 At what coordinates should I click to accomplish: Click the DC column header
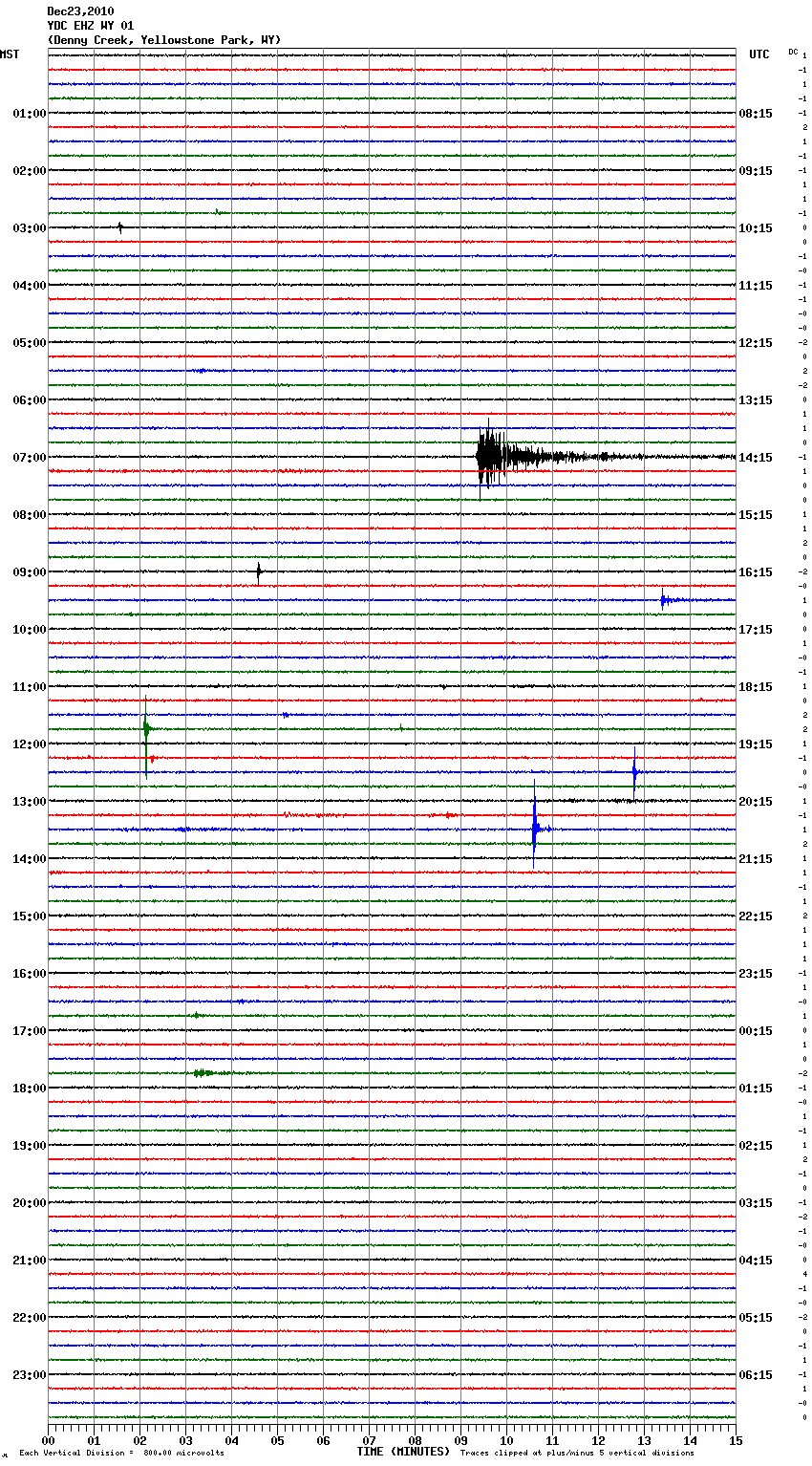click(x=793, y=52)
